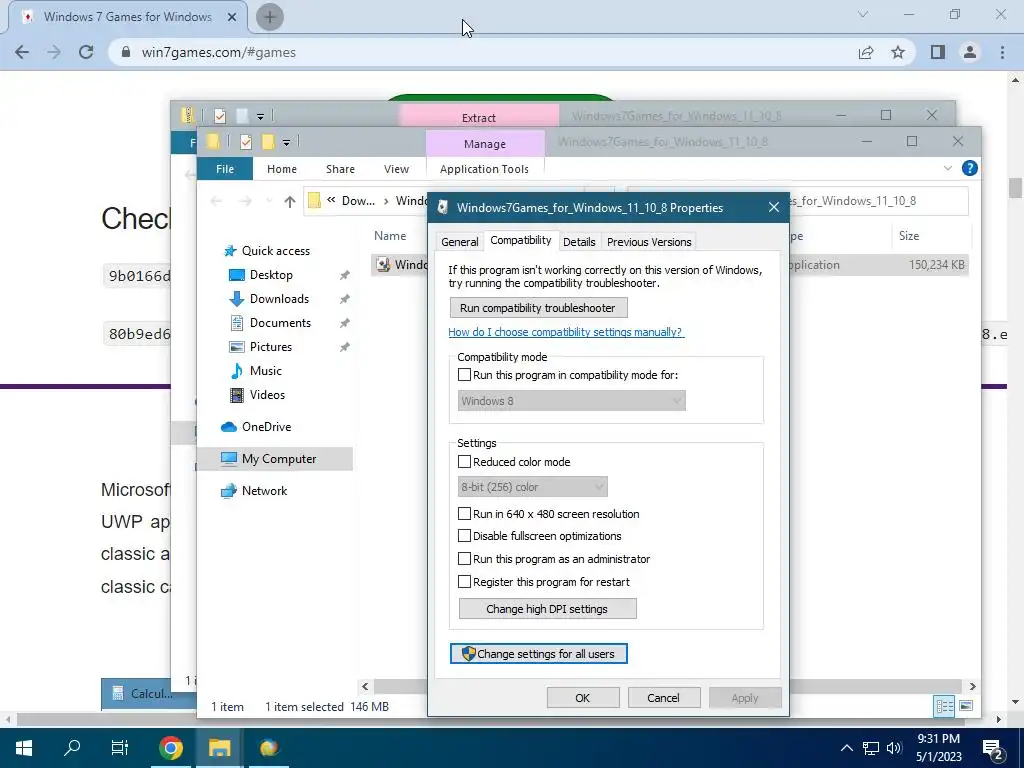Show hidden tray icons chevron

click(x=846, y=748)
